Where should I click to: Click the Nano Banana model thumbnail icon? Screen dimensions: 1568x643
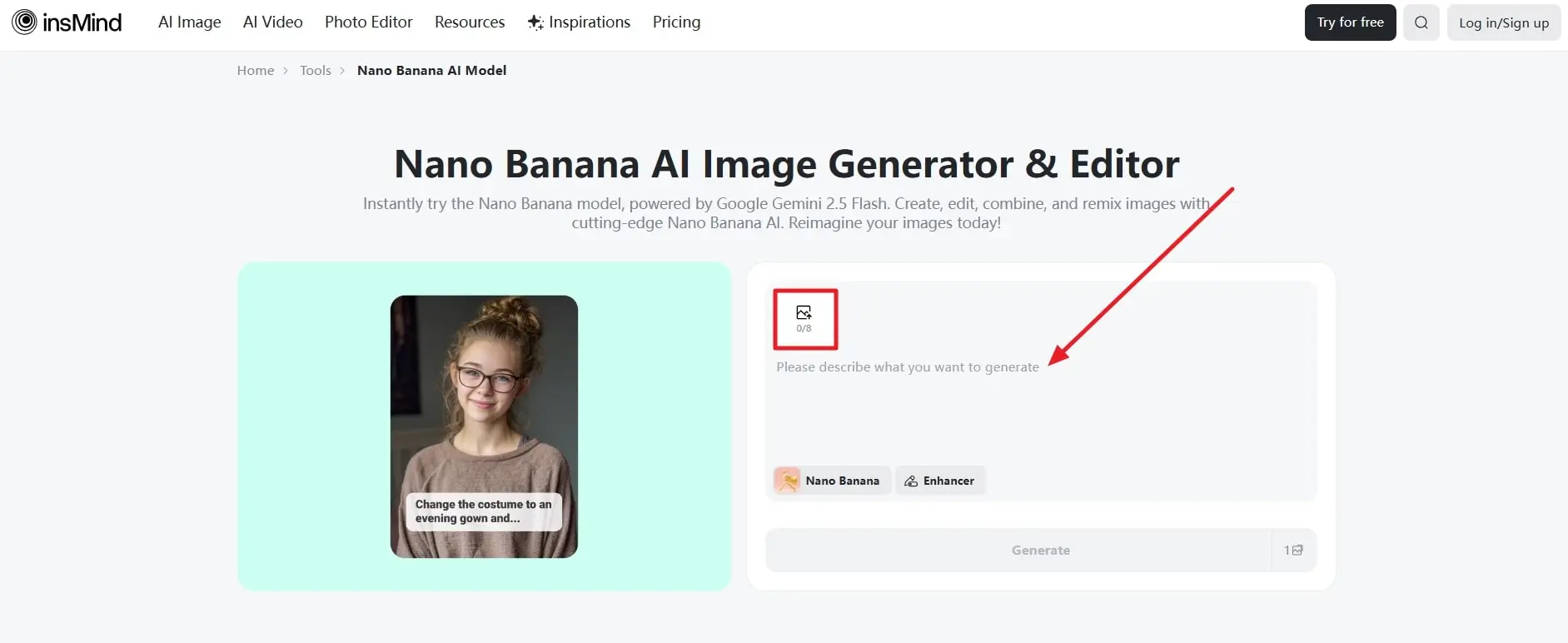click(x=787, y=481)
